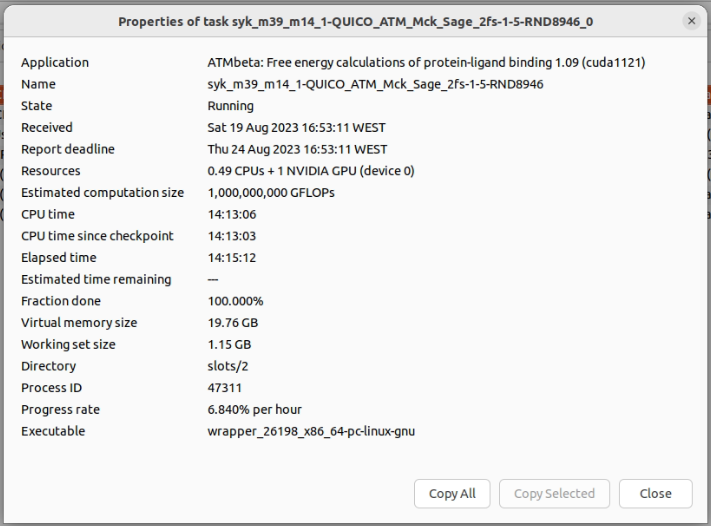The image size is (711, 526).
Task: Choose the Elapsed time row
Action: (59, 258)
